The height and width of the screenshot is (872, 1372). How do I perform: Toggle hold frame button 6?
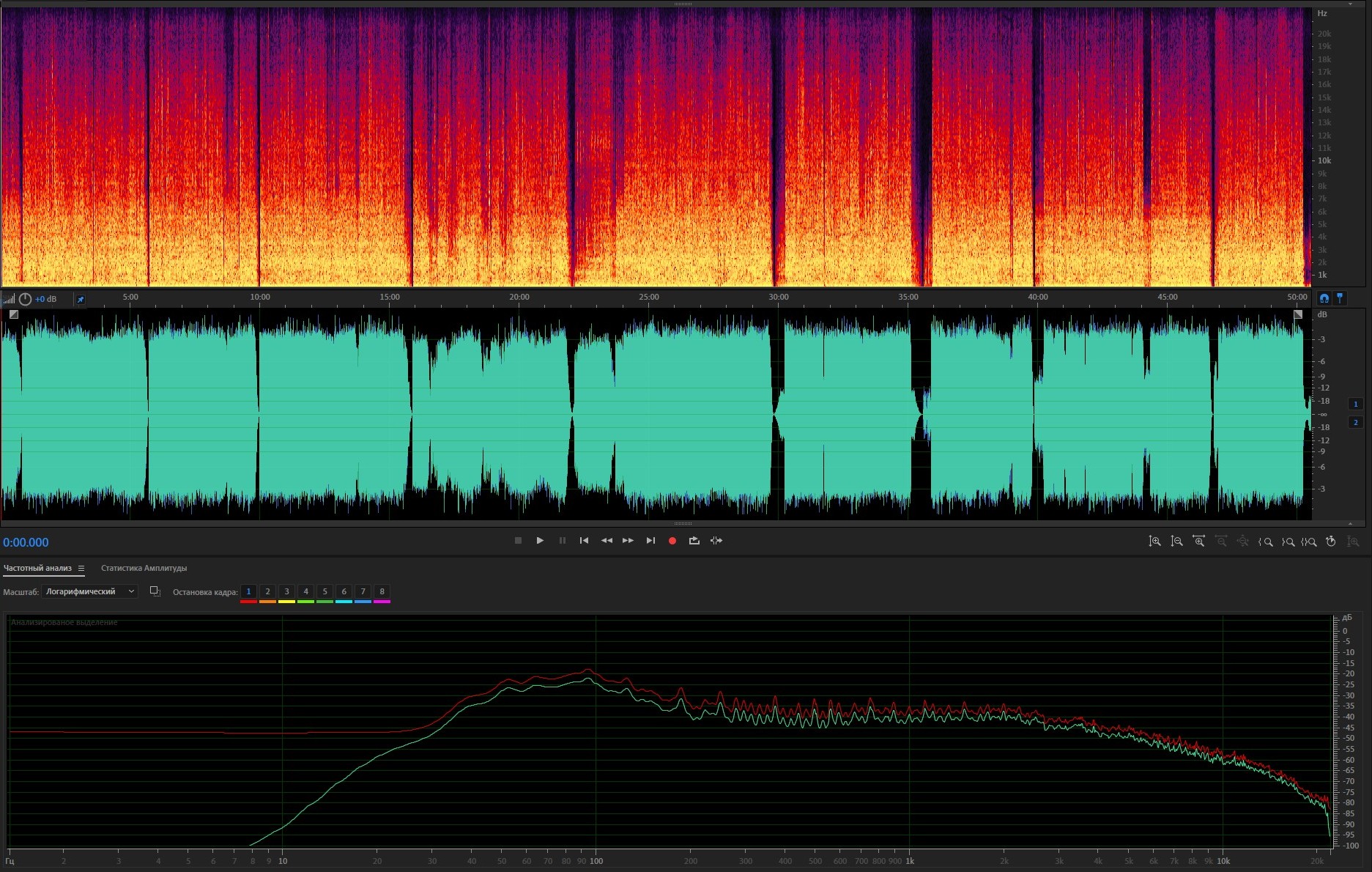tap(344, 591)
